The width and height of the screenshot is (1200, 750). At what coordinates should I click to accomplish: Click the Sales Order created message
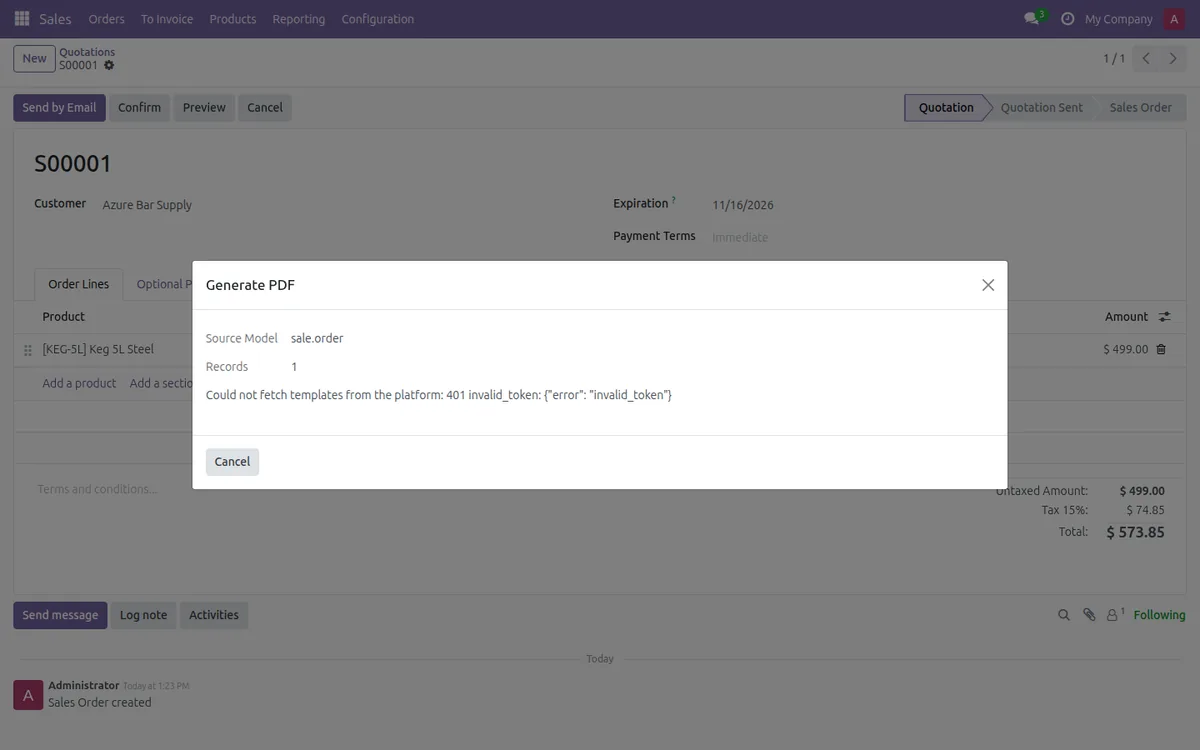pos(100,702)
